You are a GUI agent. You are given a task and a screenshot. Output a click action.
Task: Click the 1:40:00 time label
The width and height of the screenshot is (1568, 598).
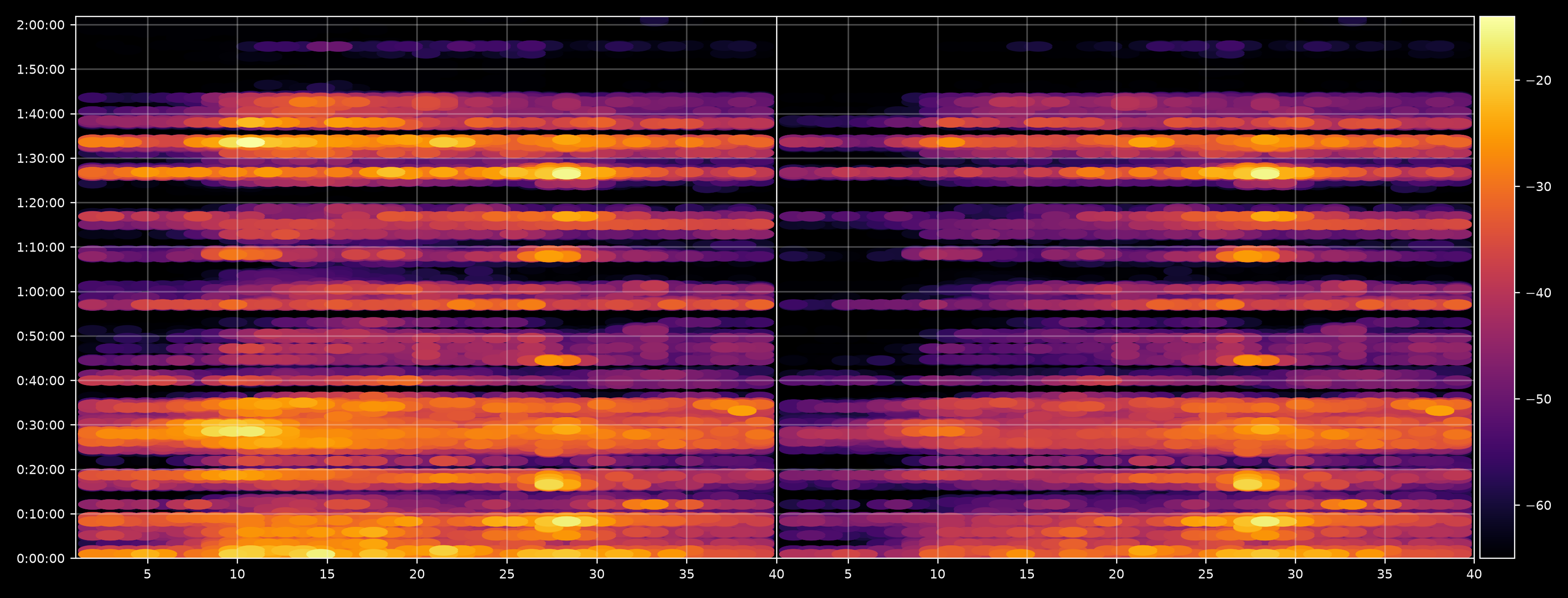[x=41, y=114]
